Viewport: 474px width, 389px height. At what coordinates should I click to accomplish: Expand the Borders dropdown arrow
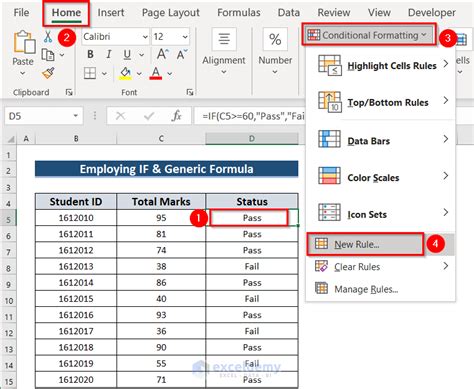[x=104, y=73]
